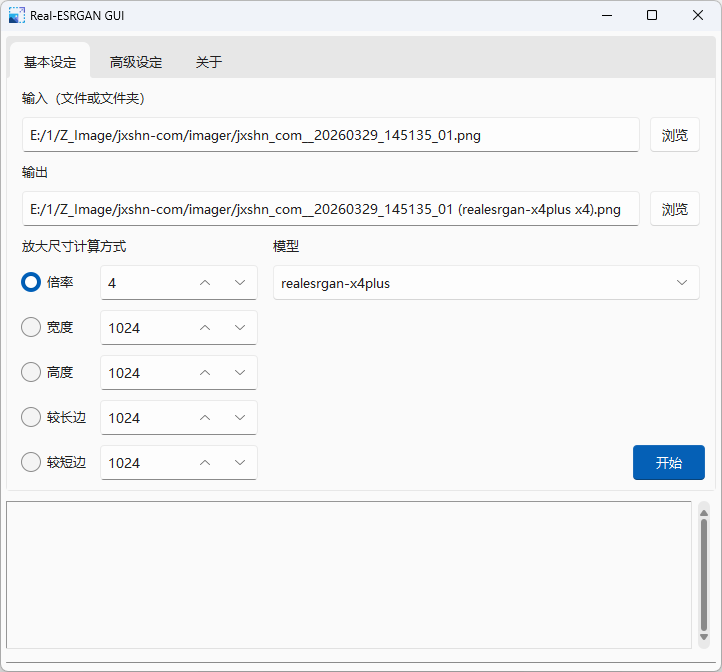Image resolution: width=722 pixels, height=672 pixels.
Task: Increase the 宽度 value with up arrow
Action: click(x=205, y=328)
